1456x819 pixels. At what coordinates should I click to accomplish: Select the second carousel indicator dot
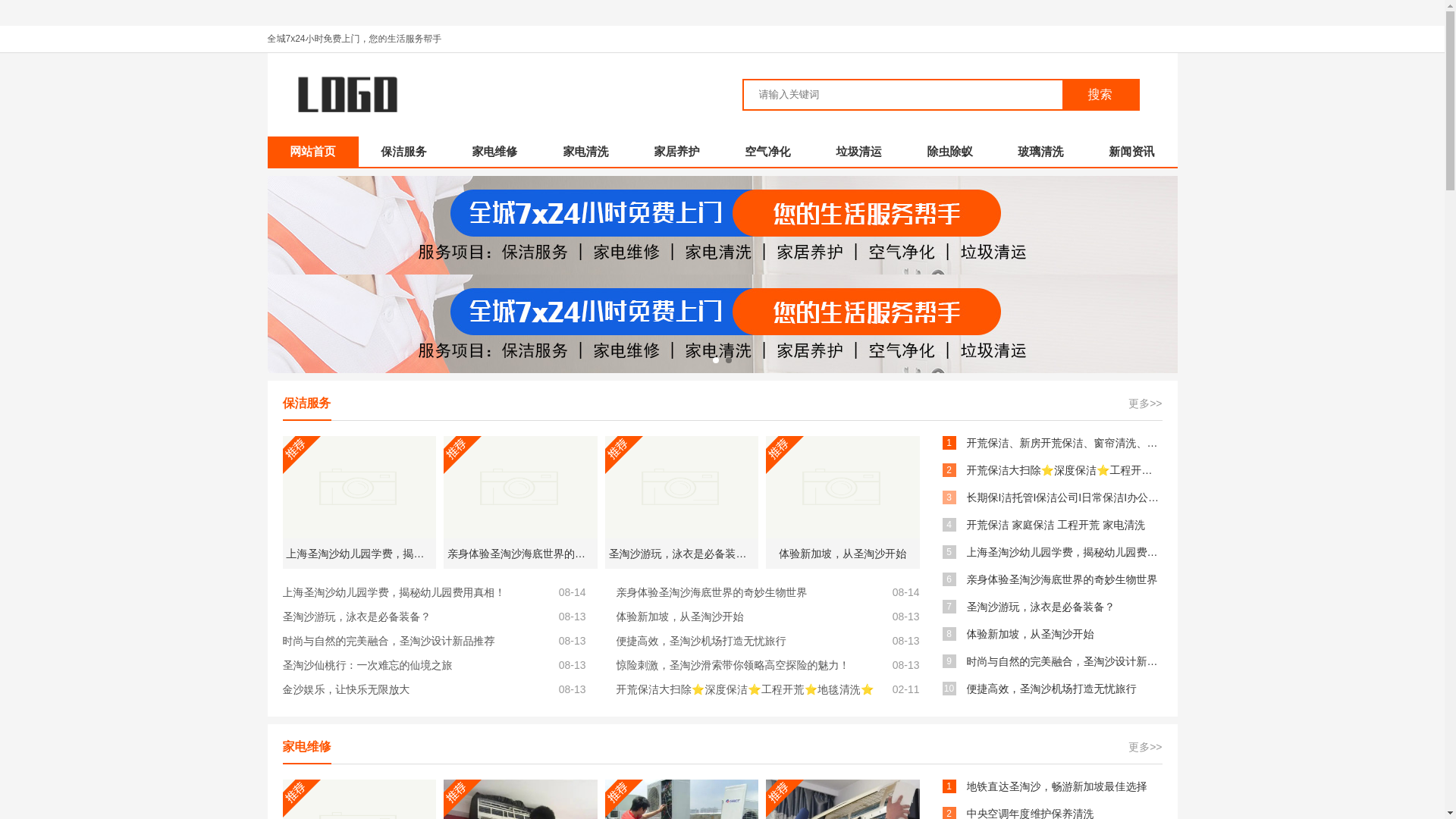tap(729, 360)
